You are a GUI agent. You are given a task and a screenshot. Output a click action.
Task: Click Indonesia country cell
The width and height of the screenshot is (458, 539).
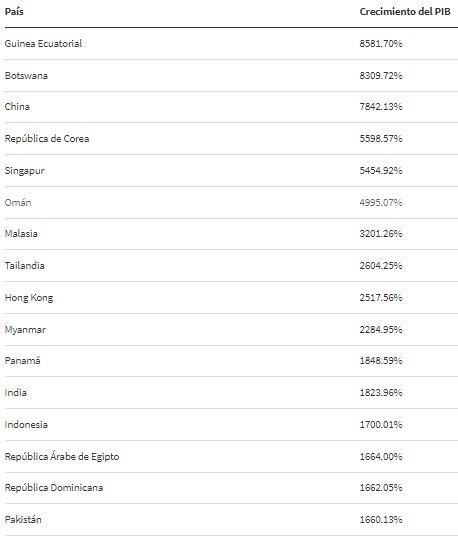[26, 425]
